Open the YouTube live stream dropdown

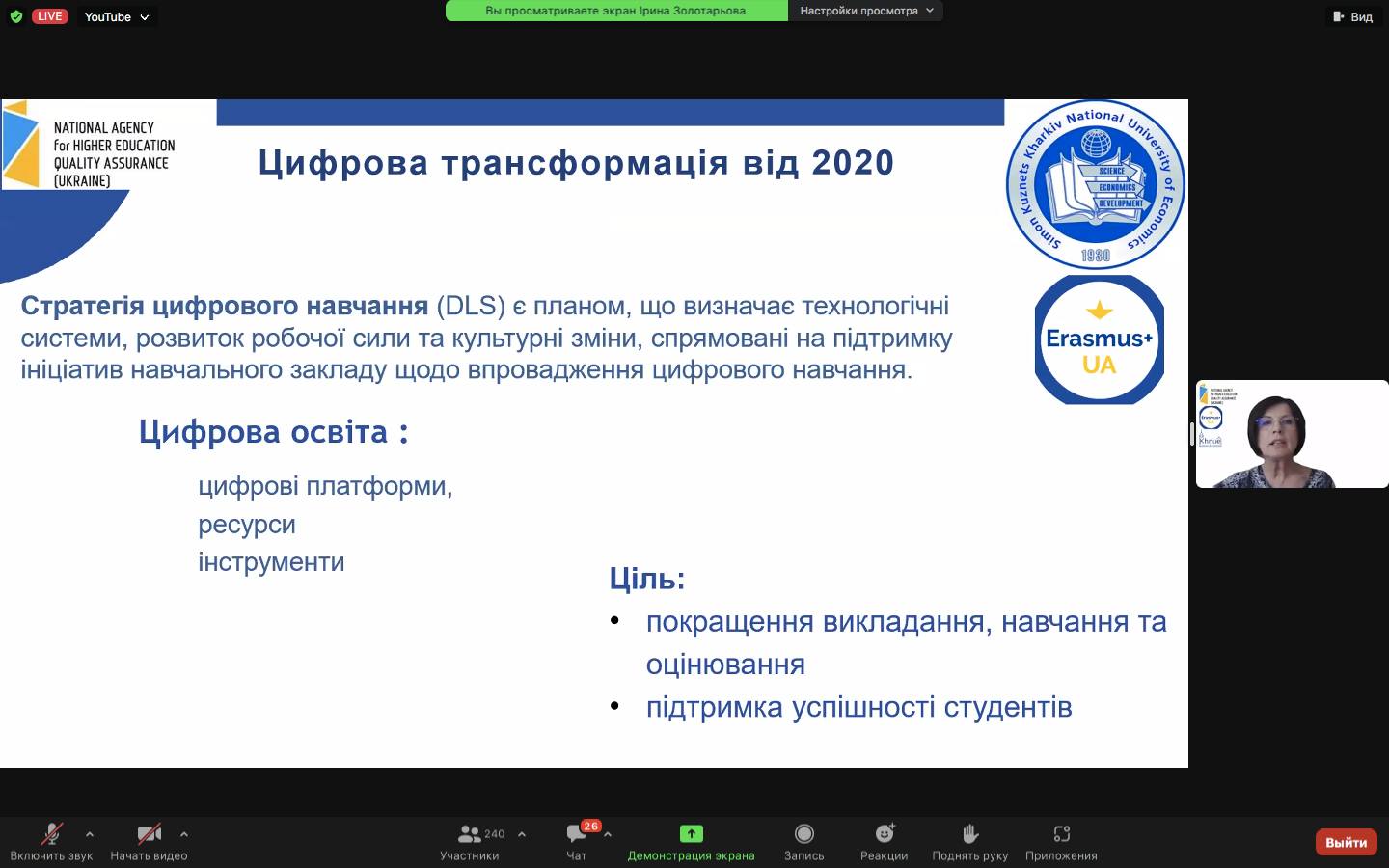click(116, 16)
